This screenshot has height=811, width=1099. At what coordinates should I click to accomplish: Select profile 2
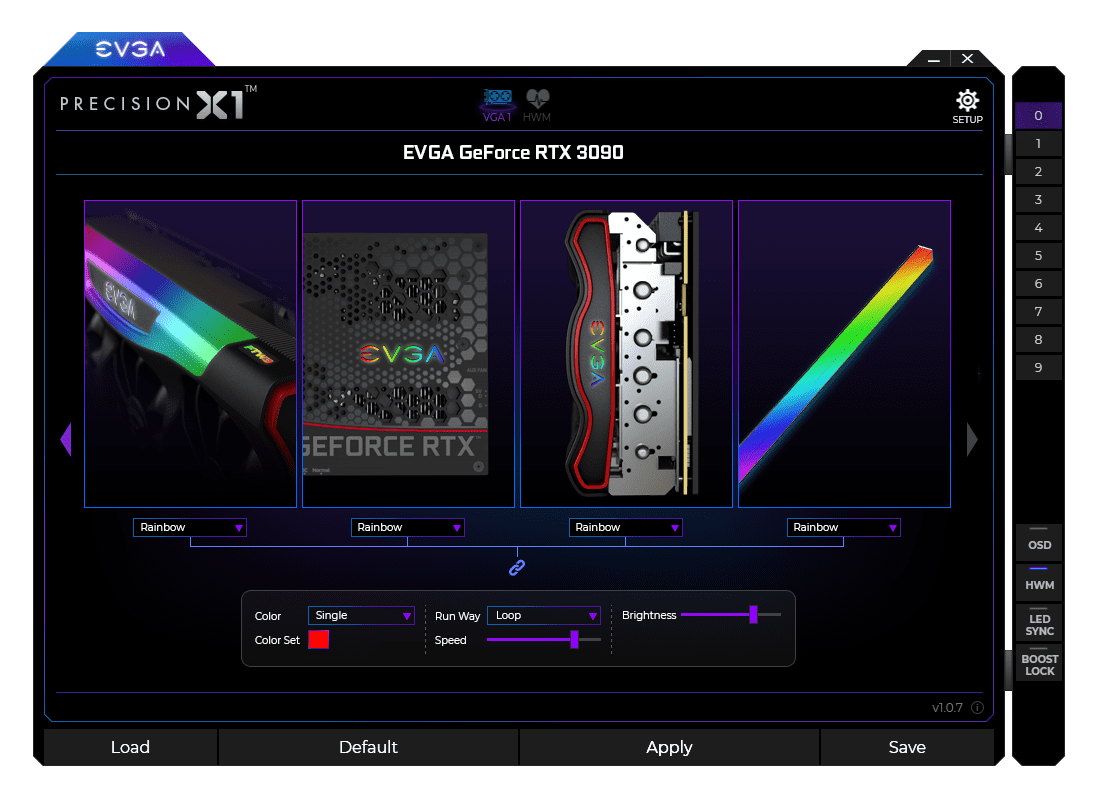coord(1038,172)
